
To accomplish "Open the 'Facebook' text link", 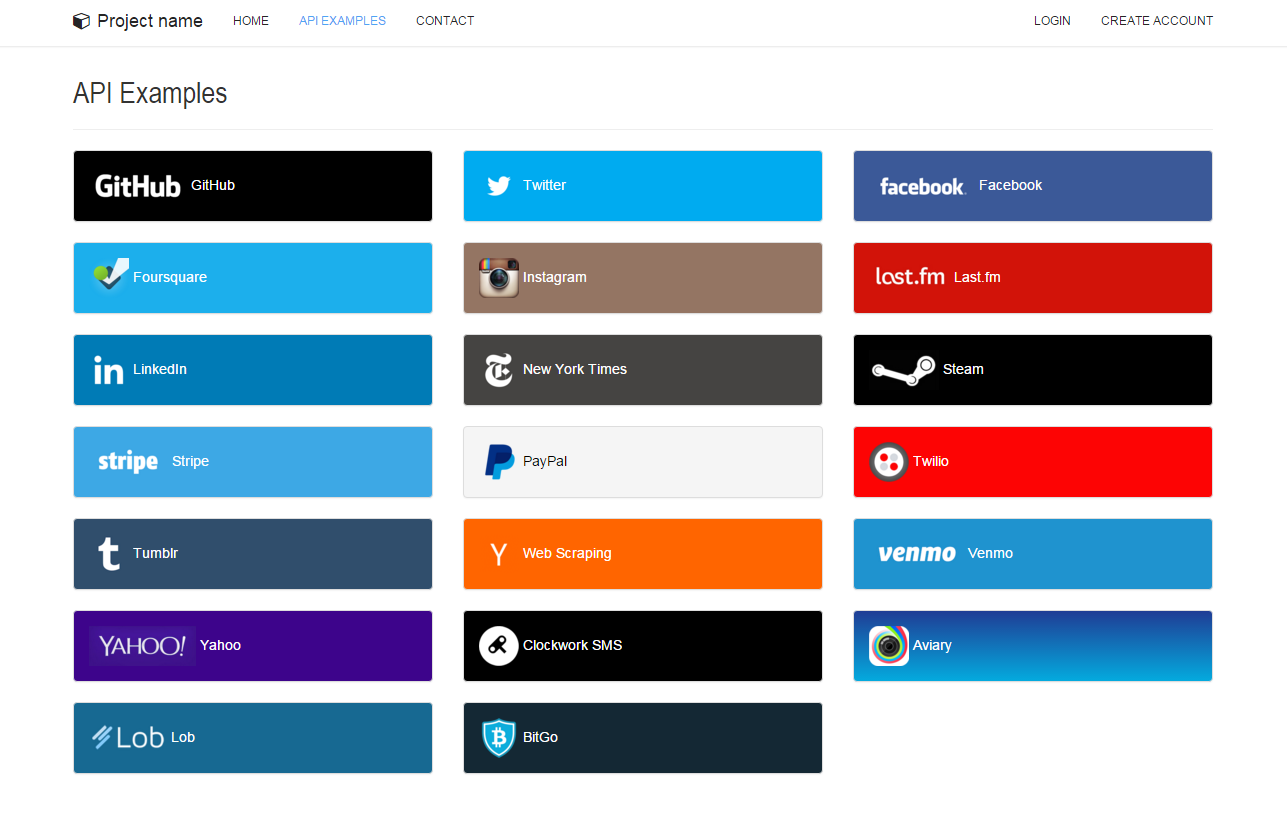I will coord(1010,185).
